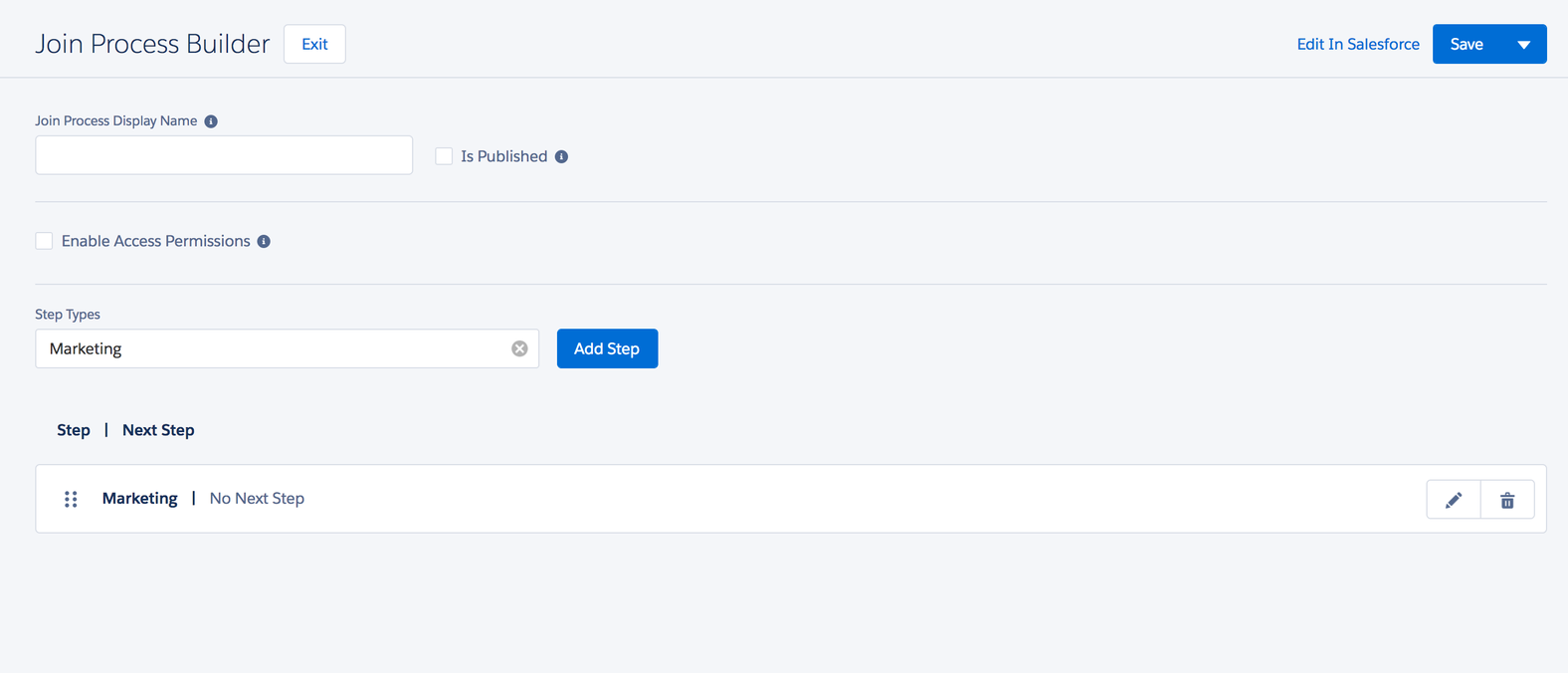
Task: Select the Step column header
Action: coord(73,429)
